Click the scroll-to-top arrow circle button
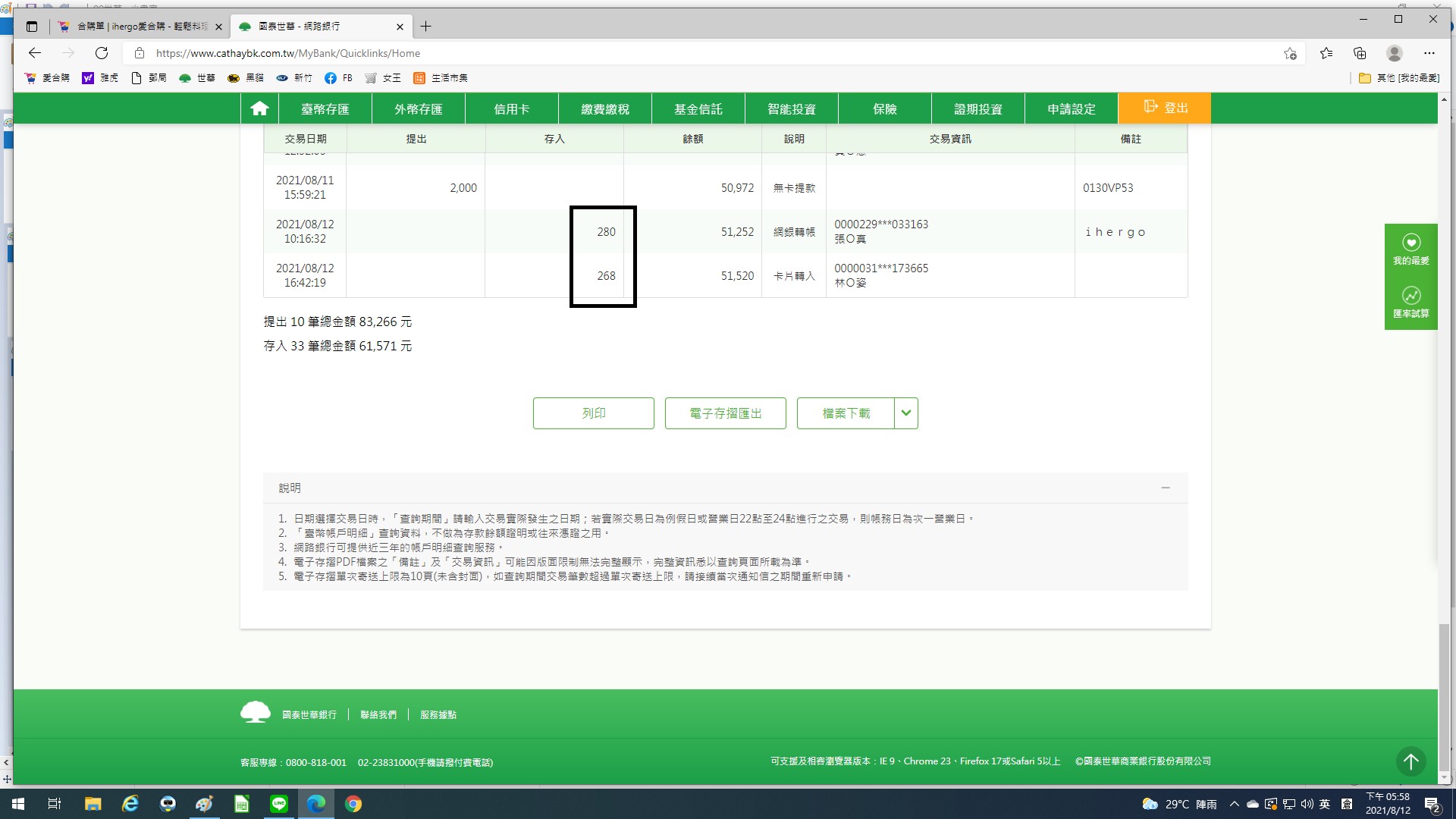 1410,761
